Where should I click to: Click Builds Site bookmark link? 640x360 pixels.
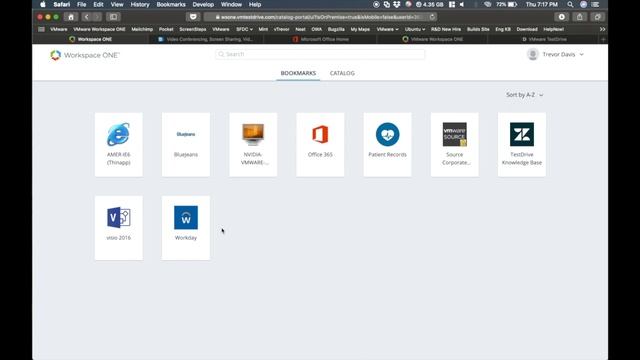coord(478,29)
